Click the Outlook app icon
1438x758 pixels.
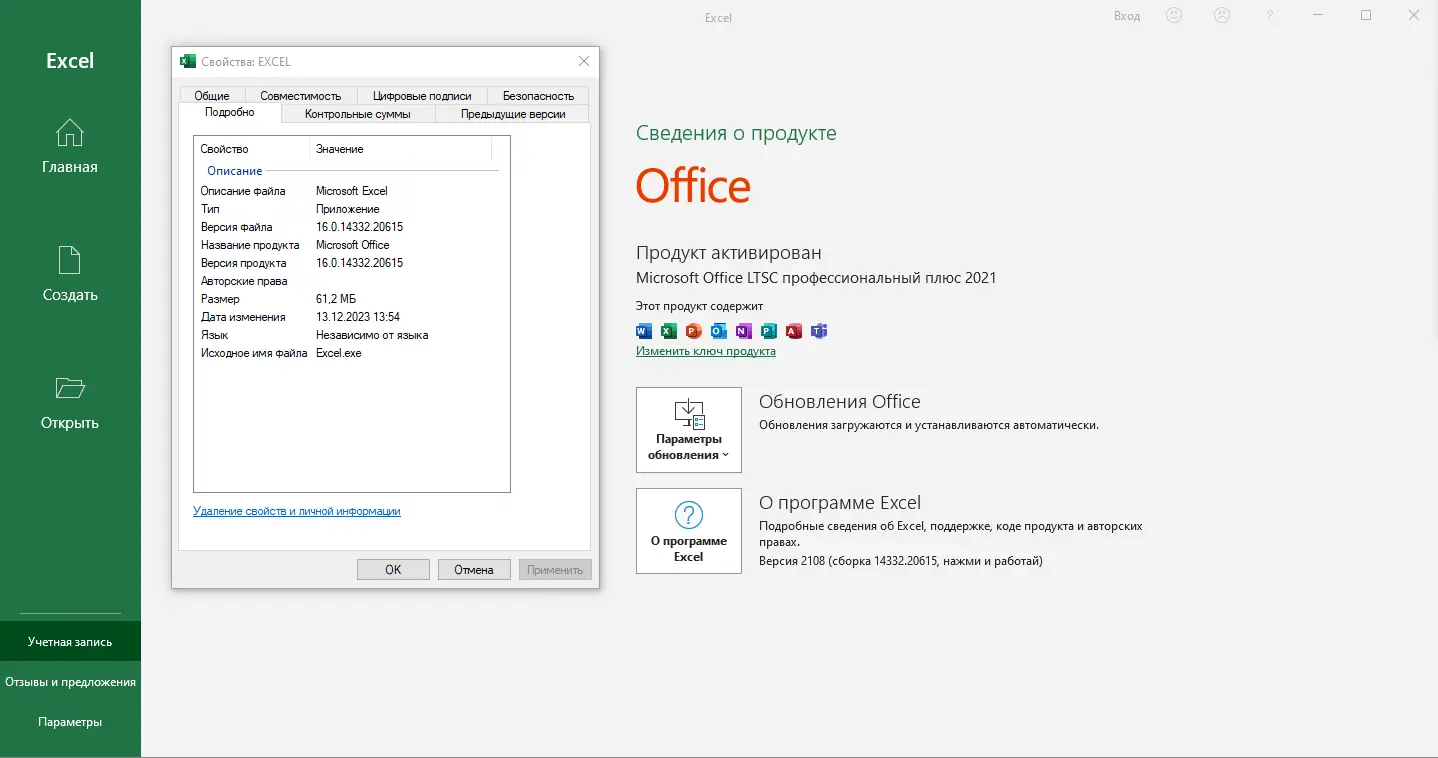(719, 331)
